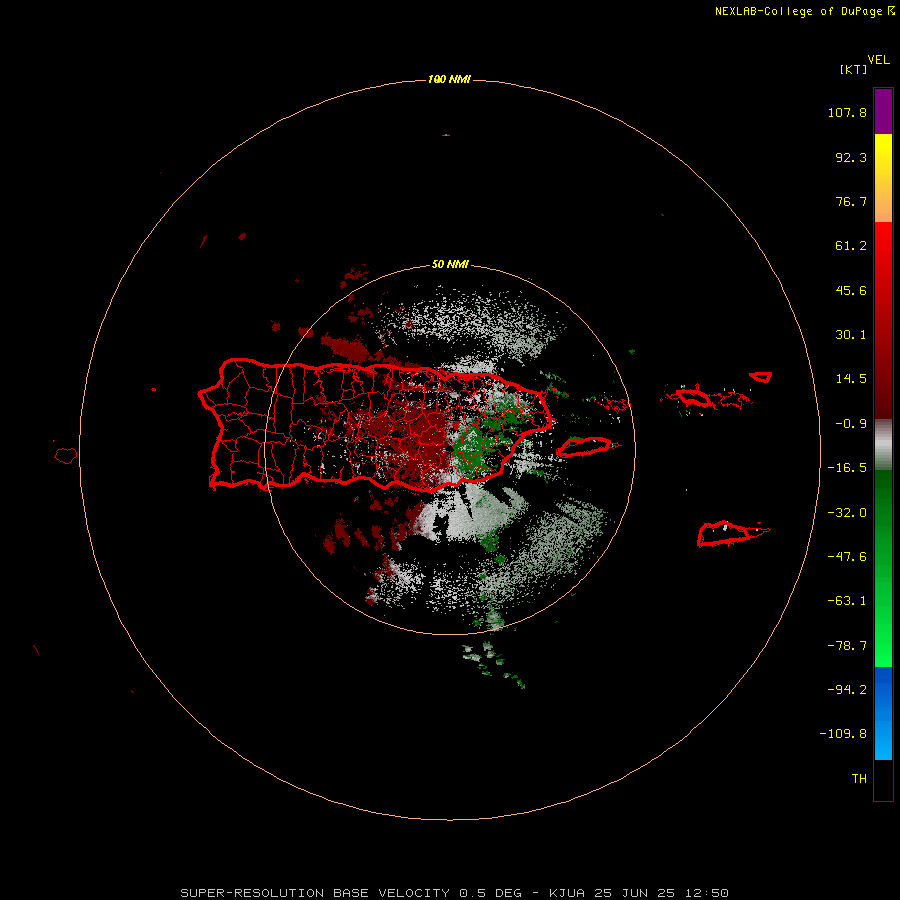Click the 76.7 velocity scale value
The width and height of the screenshot is (900, 900).
[851, 201]
